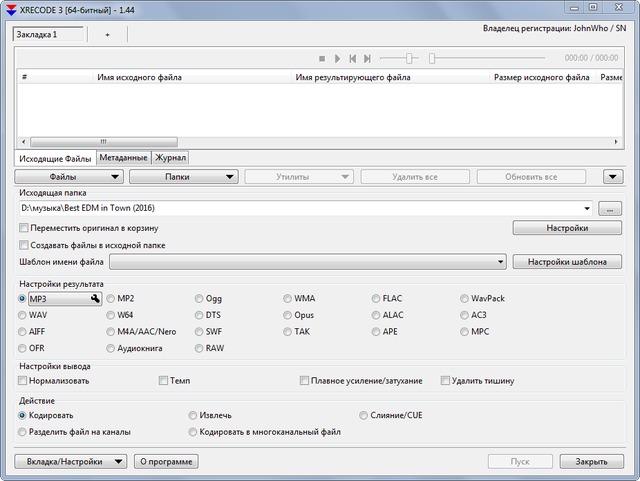640x481 pixels.
Task: Toggle the 'Нормализовать' checkbox
Action: [x=24, y=380]
